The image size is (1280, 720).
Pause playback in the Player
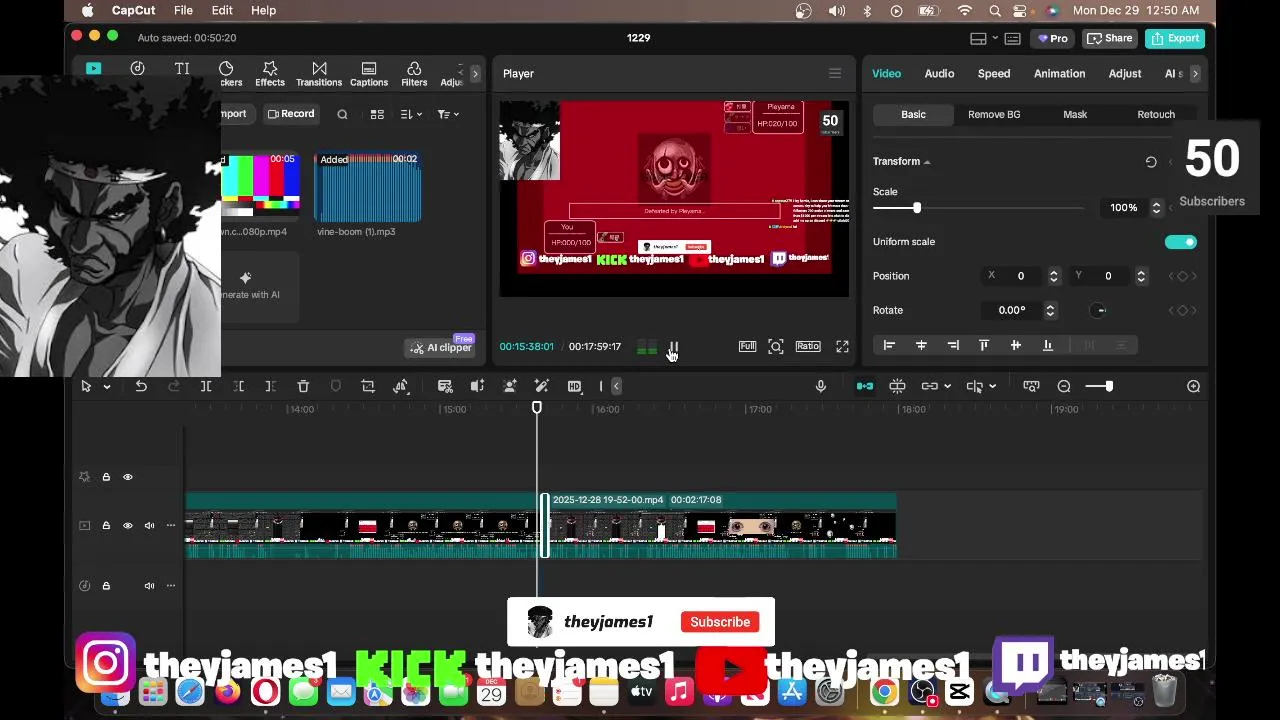(673, 346)
